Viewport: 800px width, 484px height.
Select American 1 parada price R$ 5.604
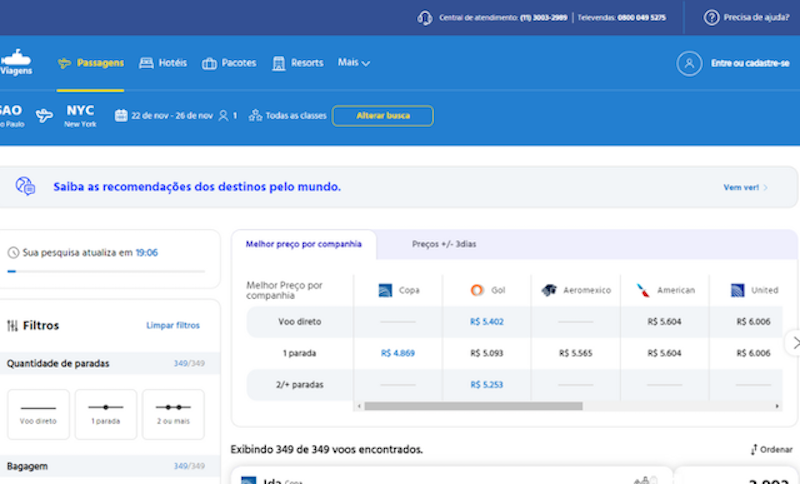[664, 353]
